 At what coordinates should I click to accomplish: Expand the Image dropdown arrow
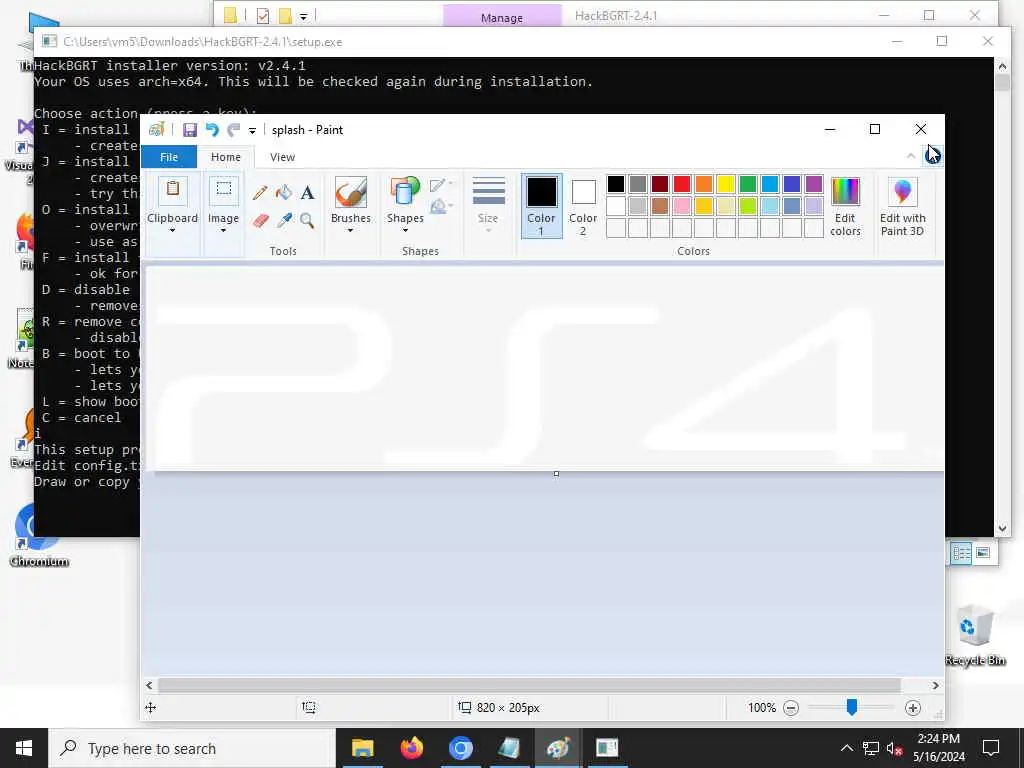tap(223, 231)
